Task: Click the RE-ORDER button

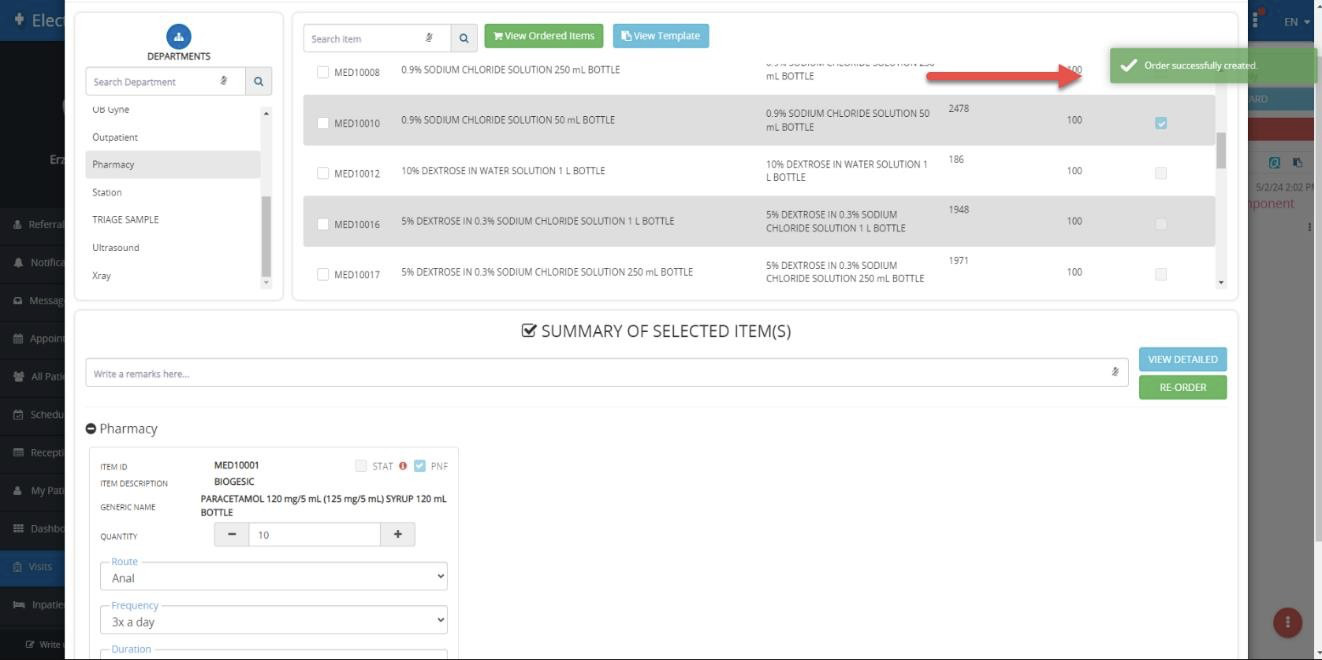Action: point(1182,388)
